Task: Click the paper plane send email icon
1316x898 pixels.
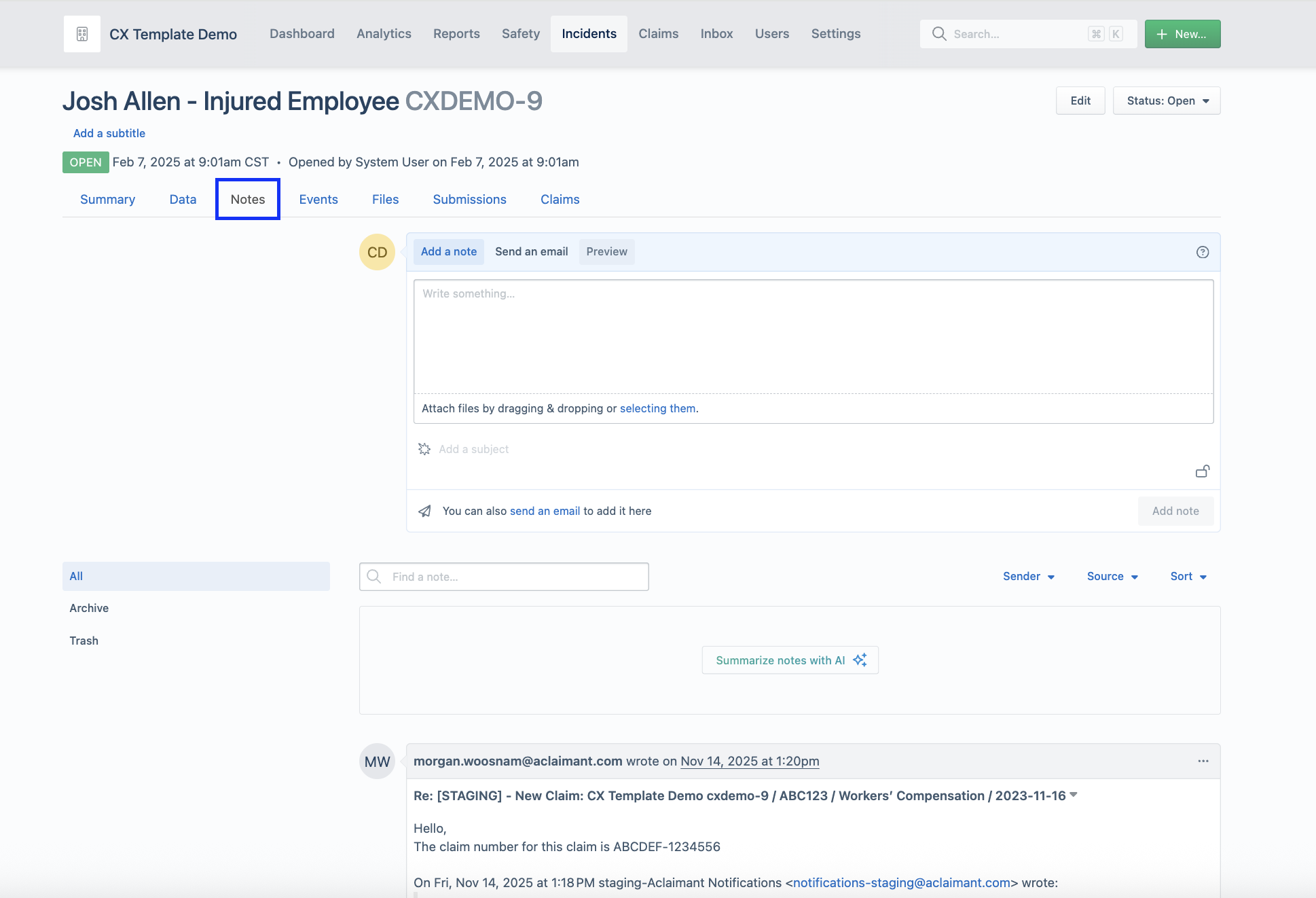Action: [425, 511]
